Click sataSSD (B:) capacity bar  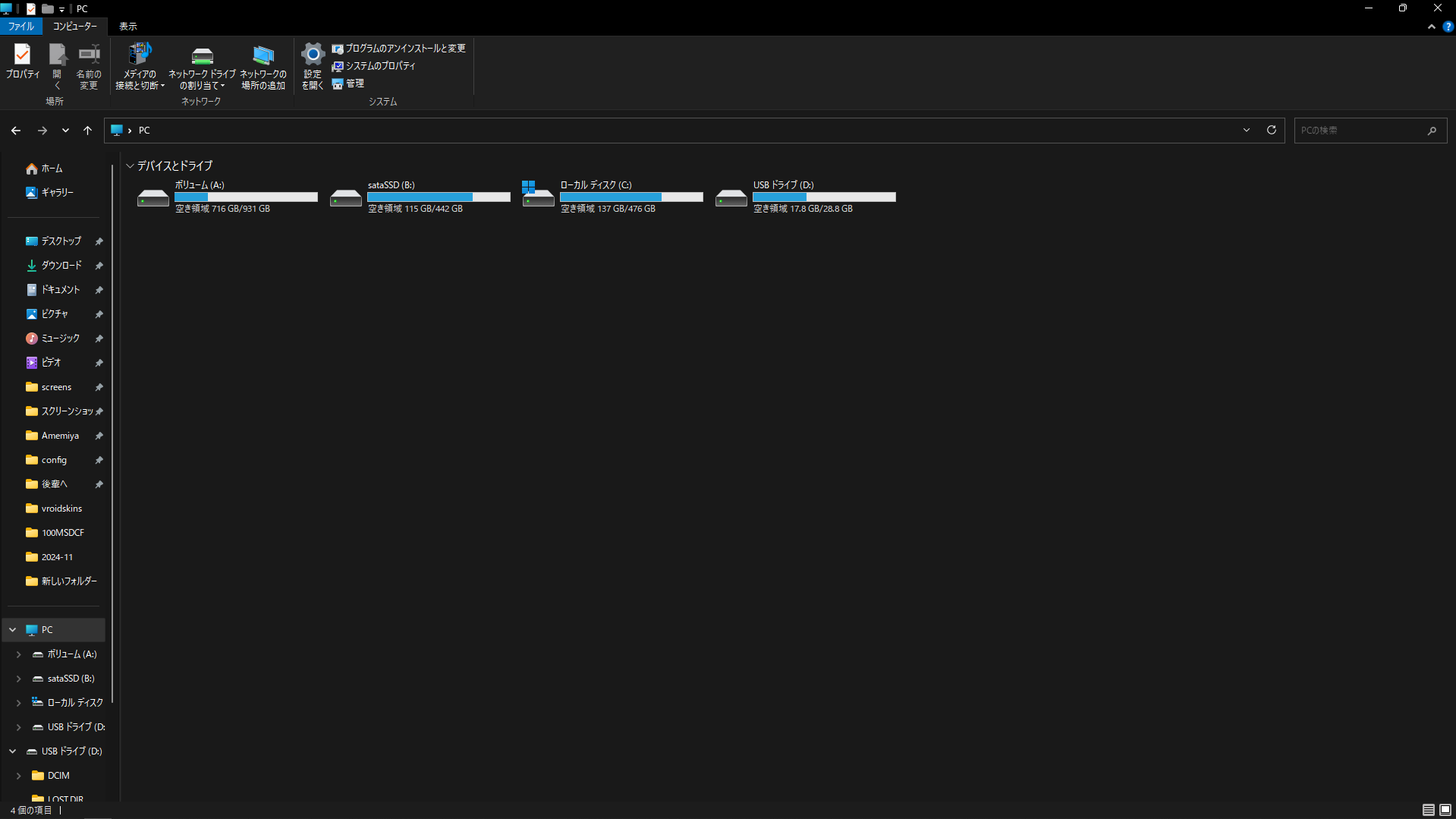coord(439,197)
